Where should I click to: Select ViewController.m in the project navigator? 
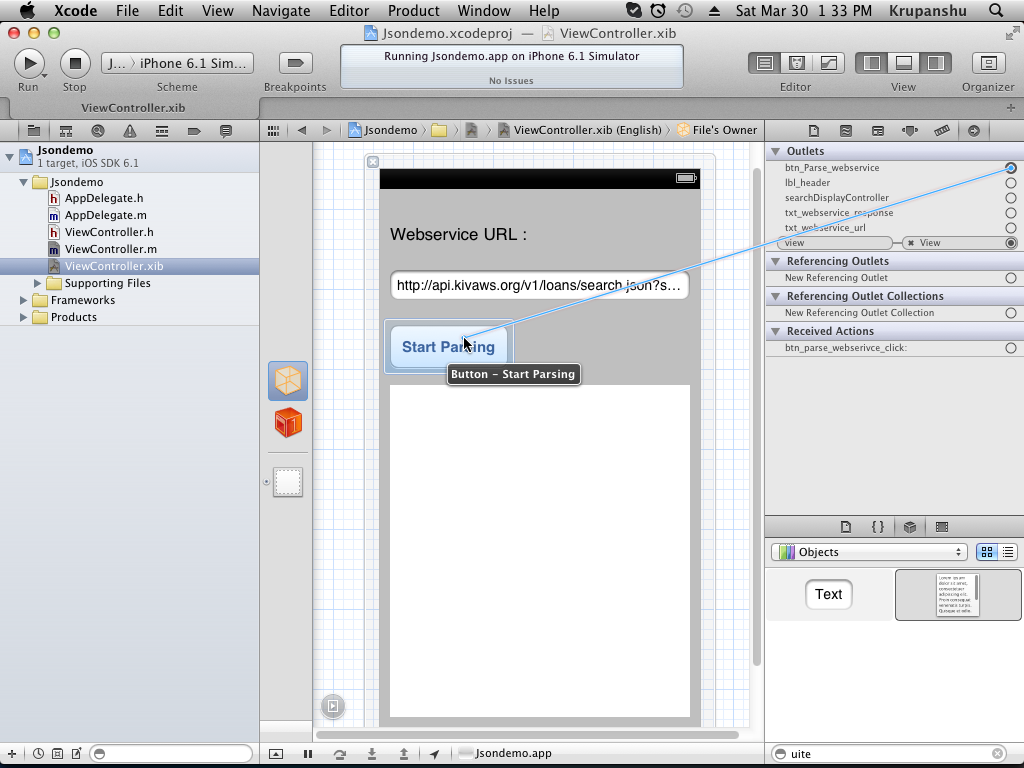pyautogui.click(x=110, y=249)
